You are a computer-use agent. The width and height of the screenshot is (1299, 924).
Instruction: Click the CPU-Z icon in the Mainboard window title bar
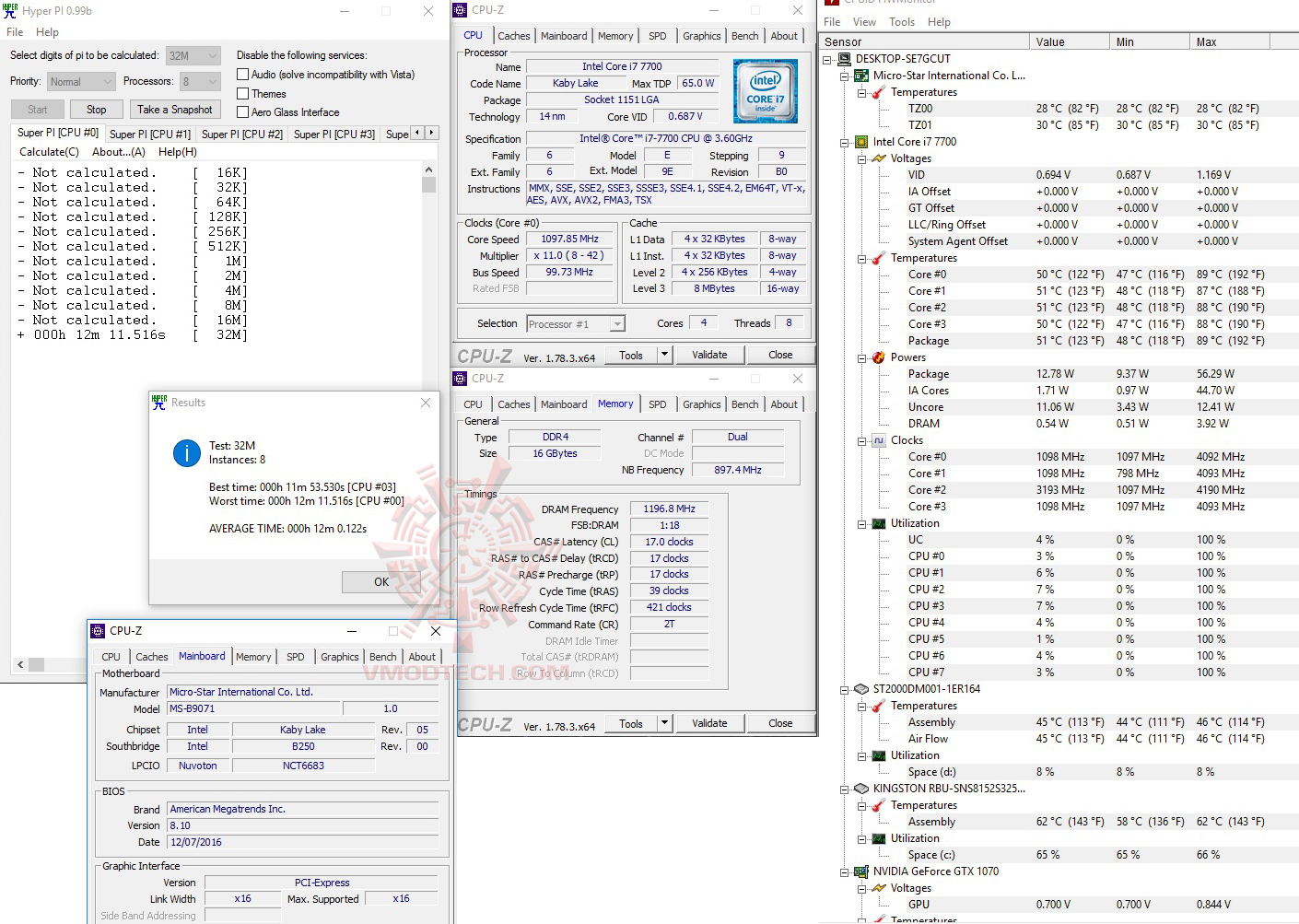98,631
